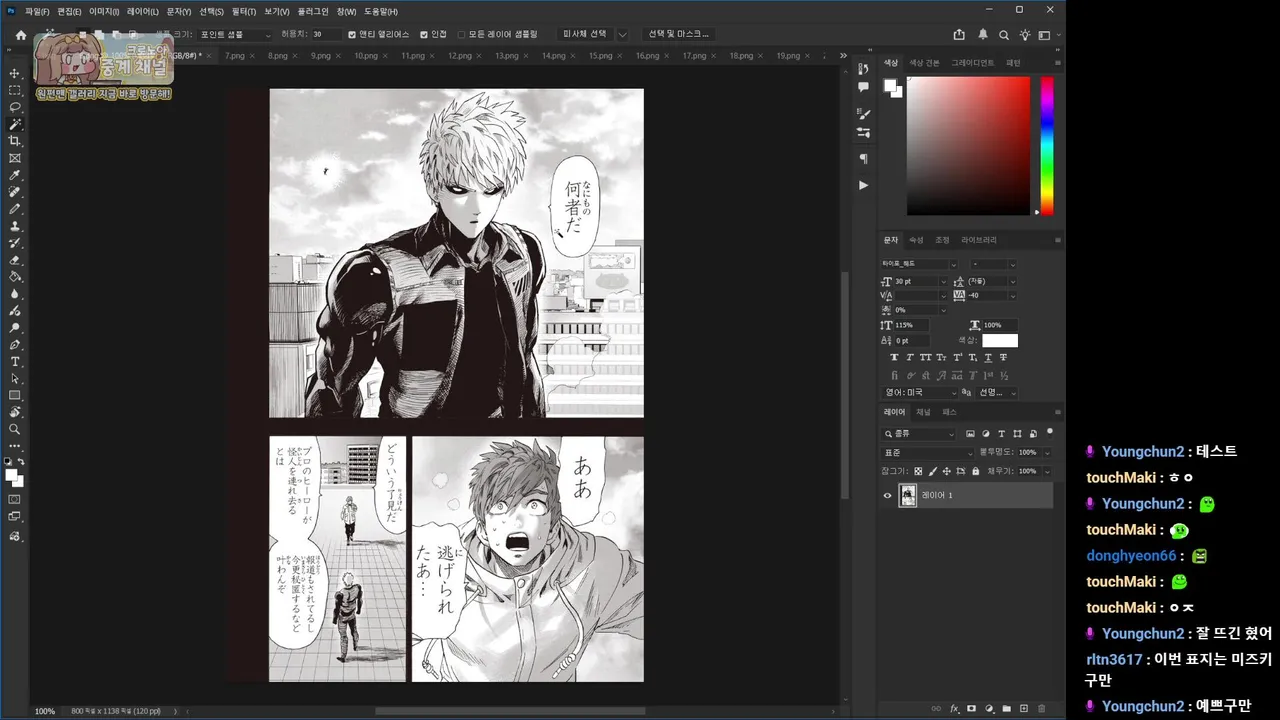The height and width of the screenshot is (720, 1280).
Task: Hide 레이어 1 with eye icon
Action: [x=887, y=495]
